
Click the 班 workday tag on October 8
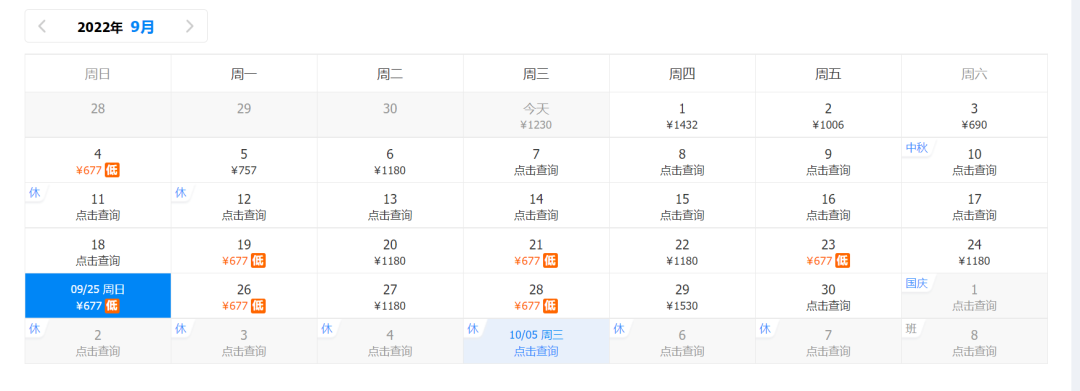pyautogui.click(x=911, y=328)
